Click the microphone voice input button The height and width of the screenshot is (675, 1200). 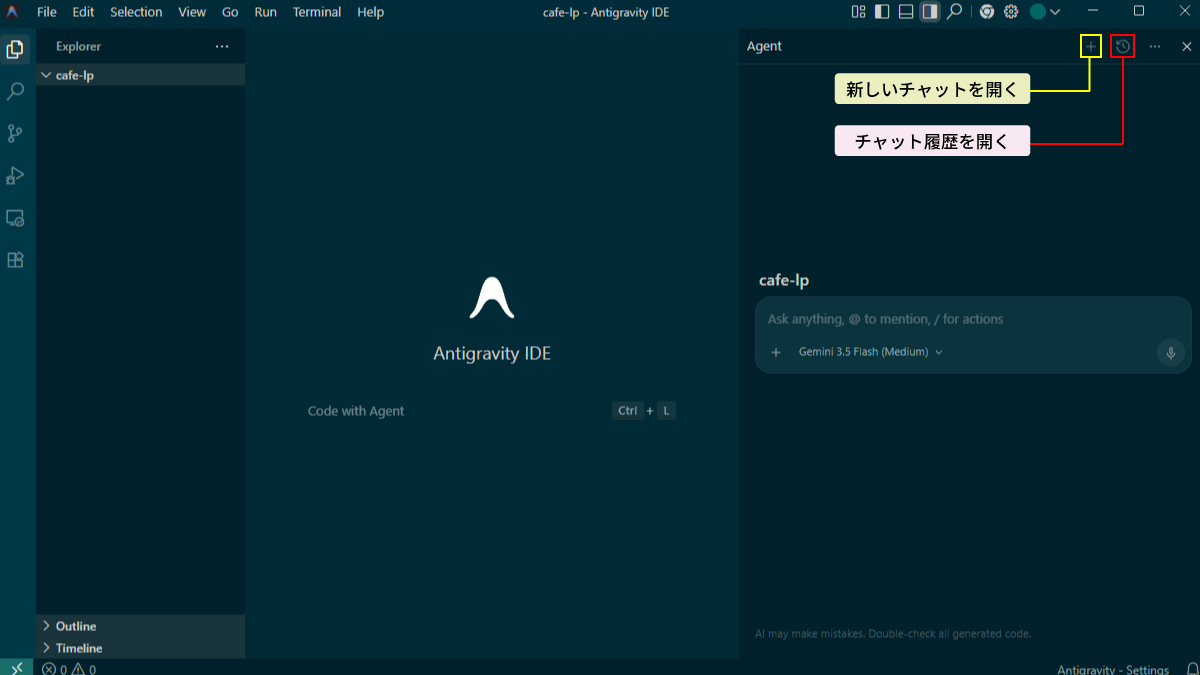(1171, 352)
